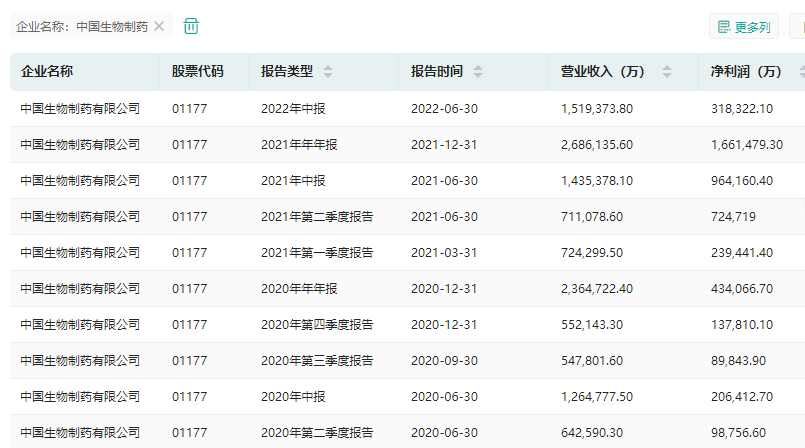Click date 2021-03-31

(x=444, y=252)
